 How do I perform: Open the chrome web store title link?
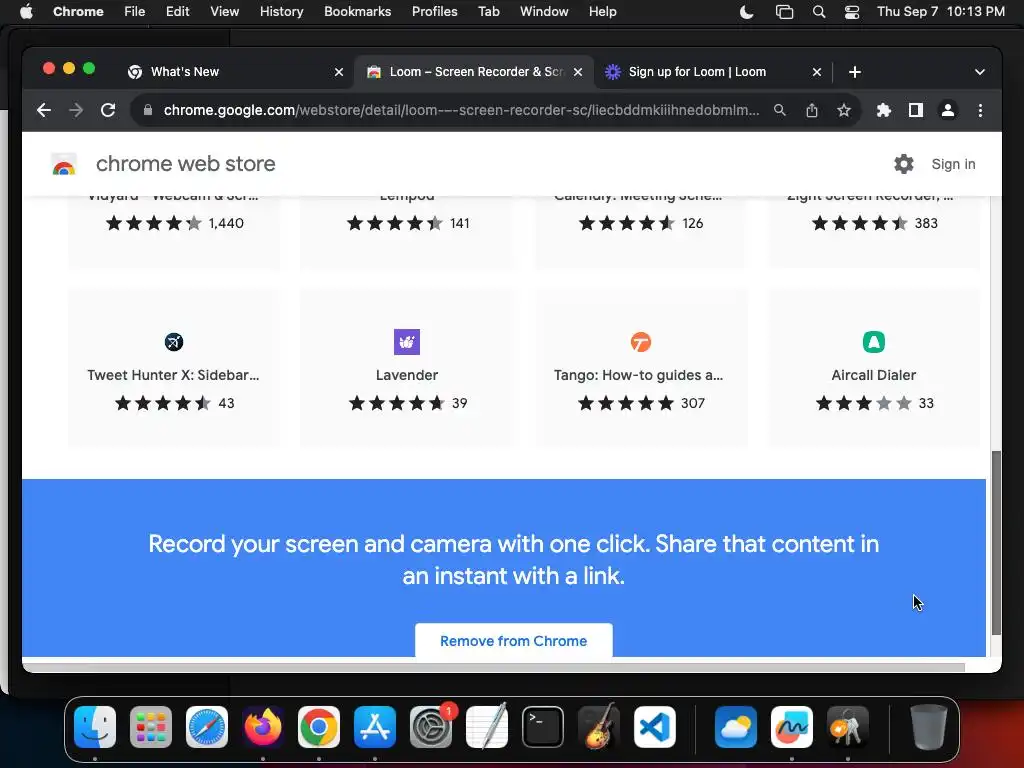tap(185, 164)
